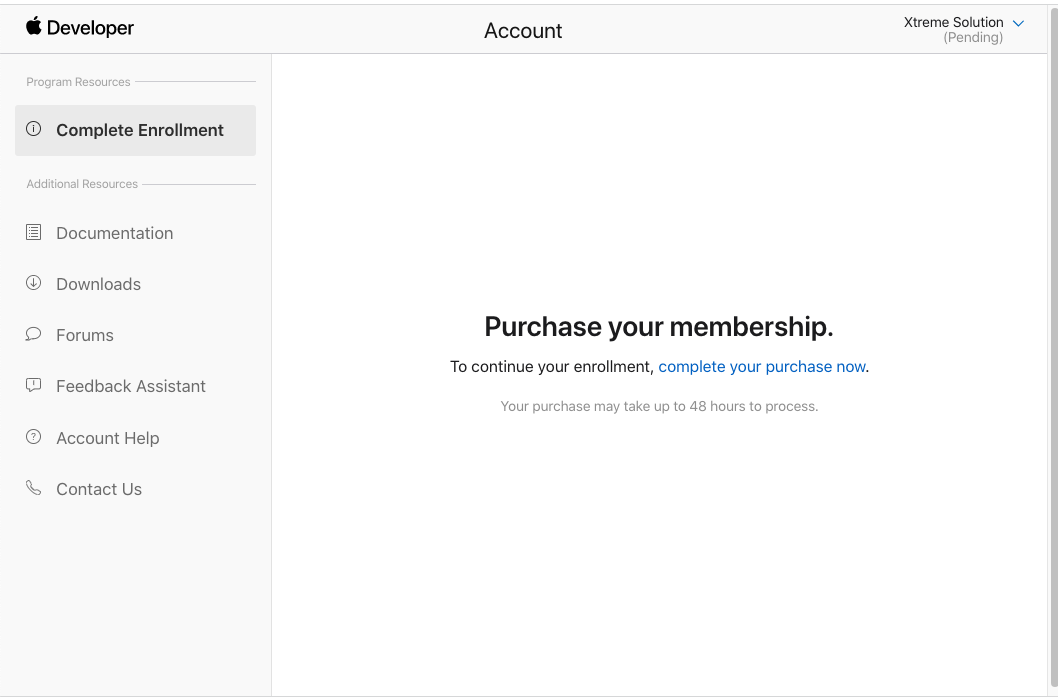
Task: Open Forums via its speech bubble icon
Action: 33,334
